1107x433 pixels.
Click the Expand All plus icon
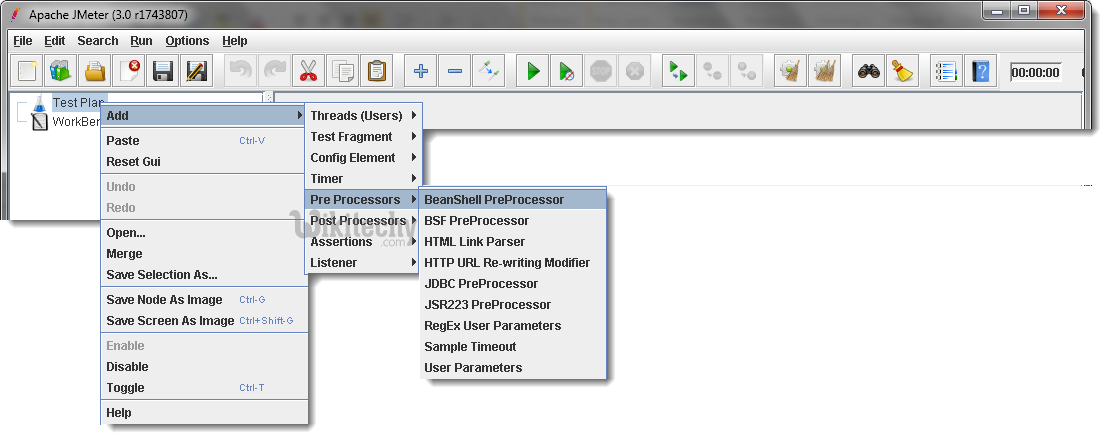pyautogui.click(x=421, y=71)
